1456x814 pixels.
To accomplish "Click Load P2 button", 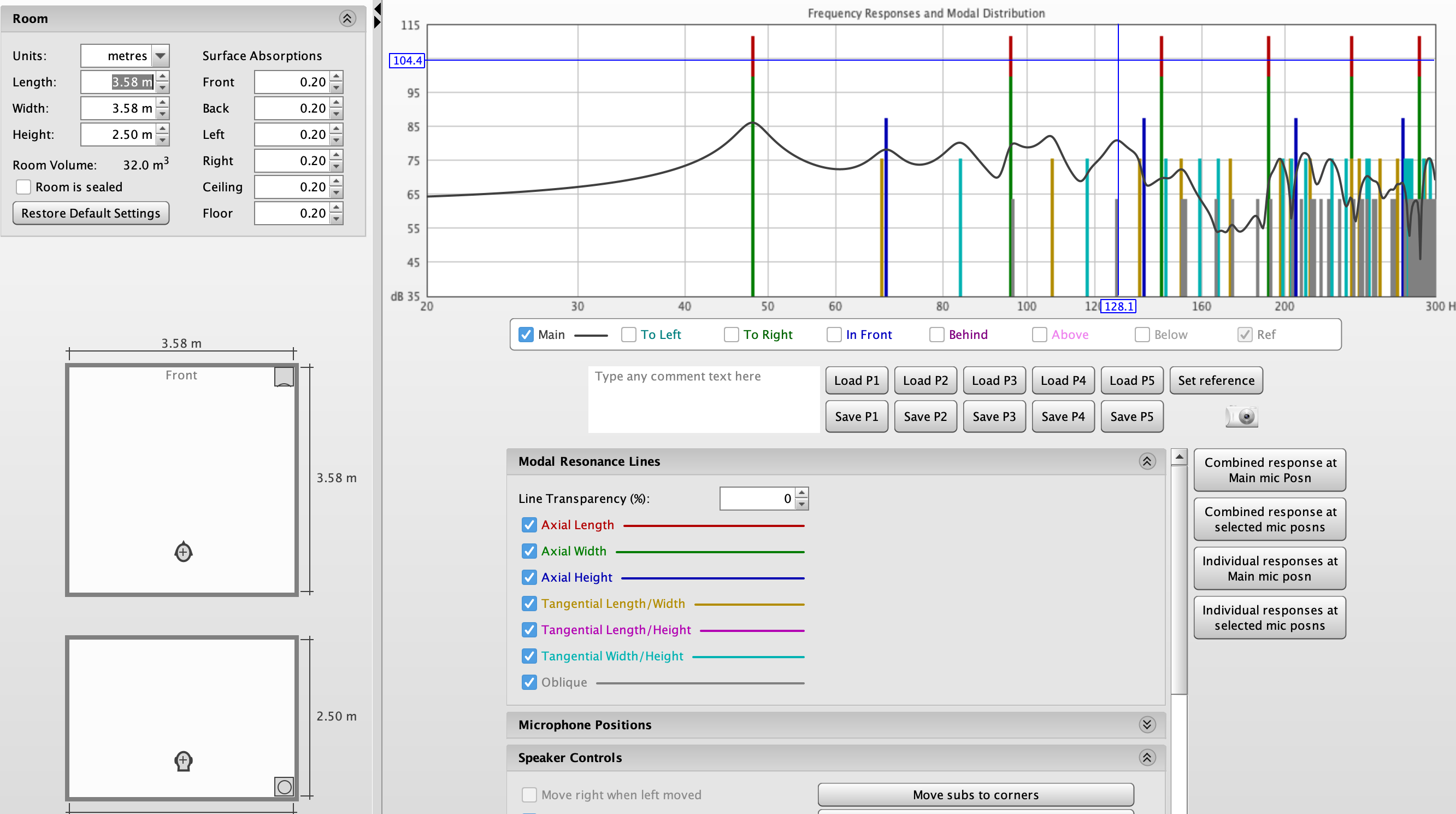I will [x=926, y=380].
